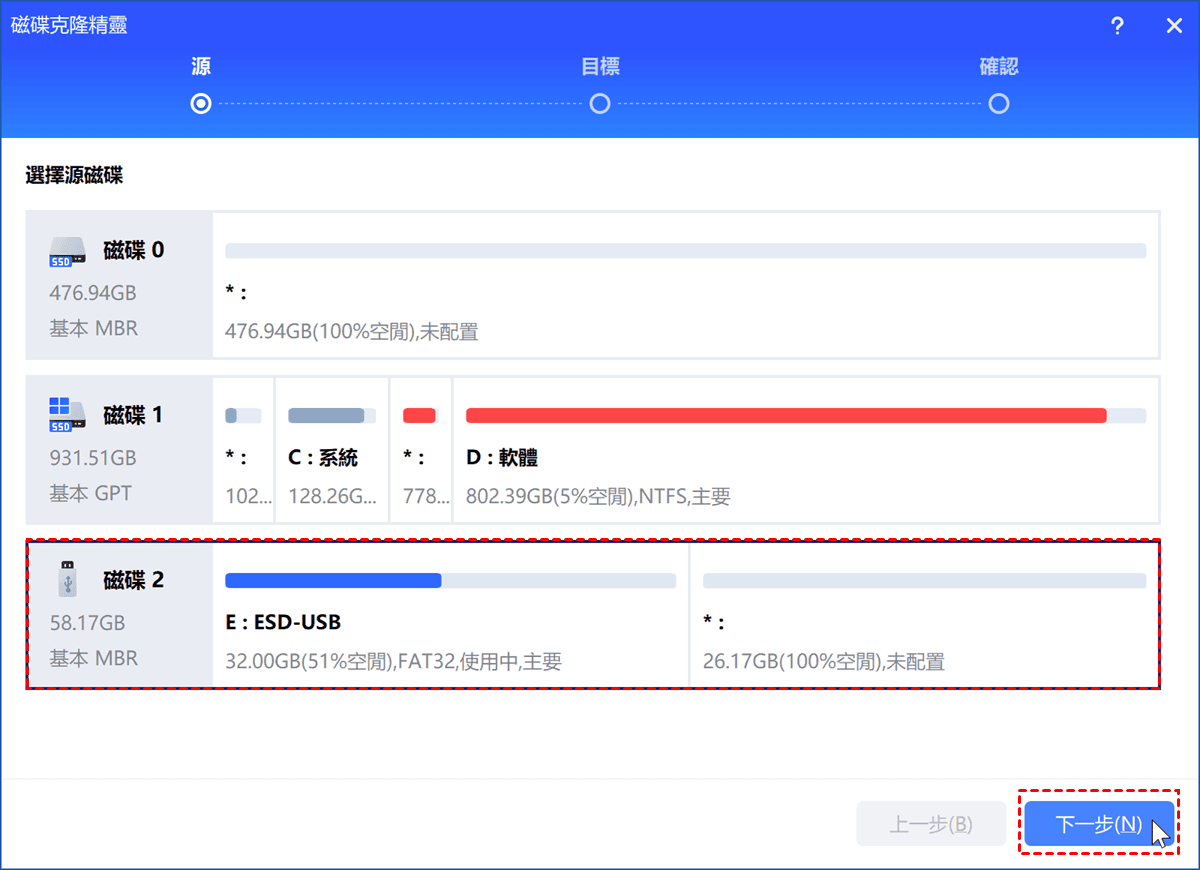Click the 磁碟 0 SSD drive icon
The image size is (1200, 870).
tap(67, 252)
